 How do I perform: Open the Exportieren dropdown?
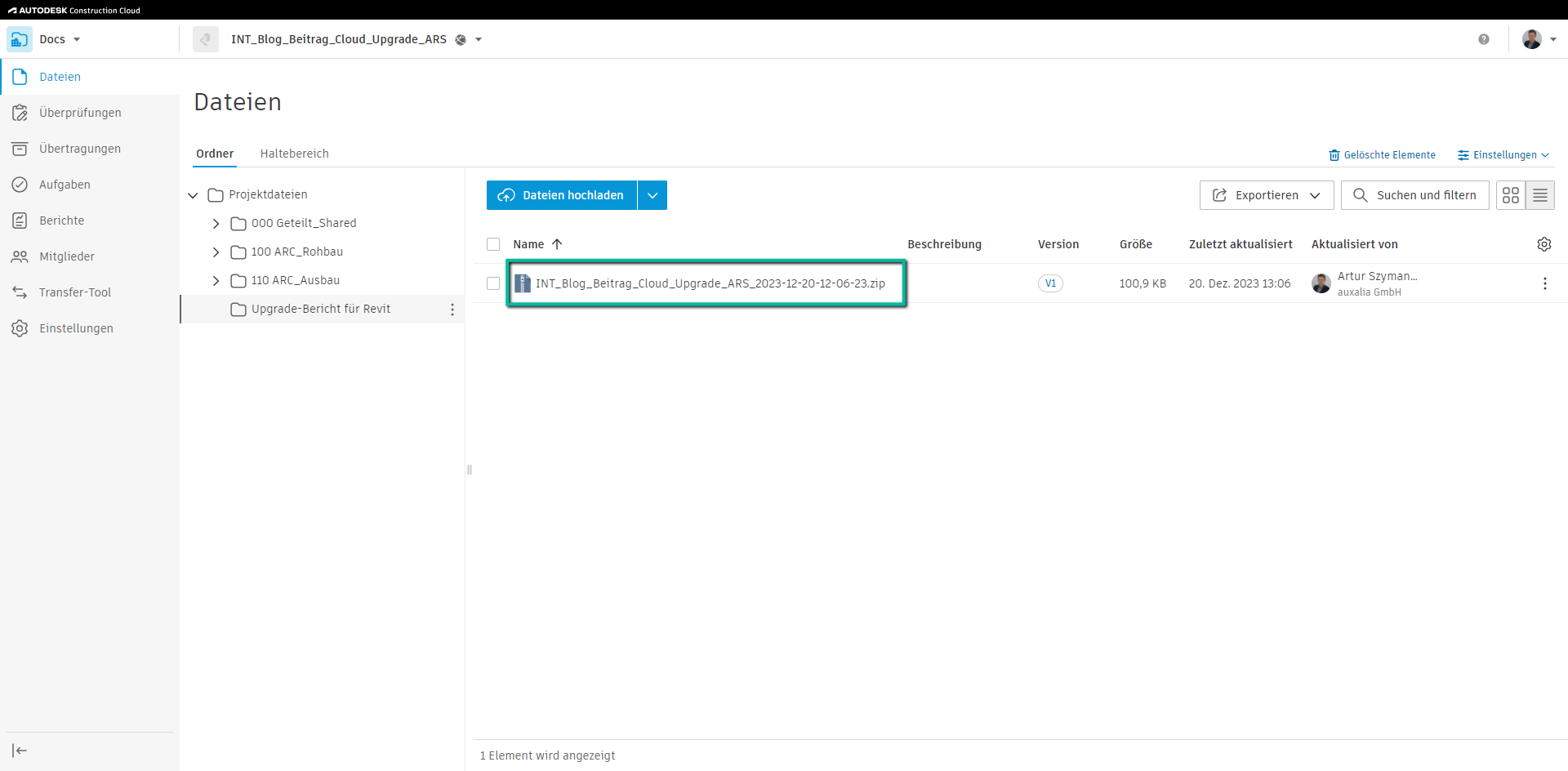[1266, 195]
